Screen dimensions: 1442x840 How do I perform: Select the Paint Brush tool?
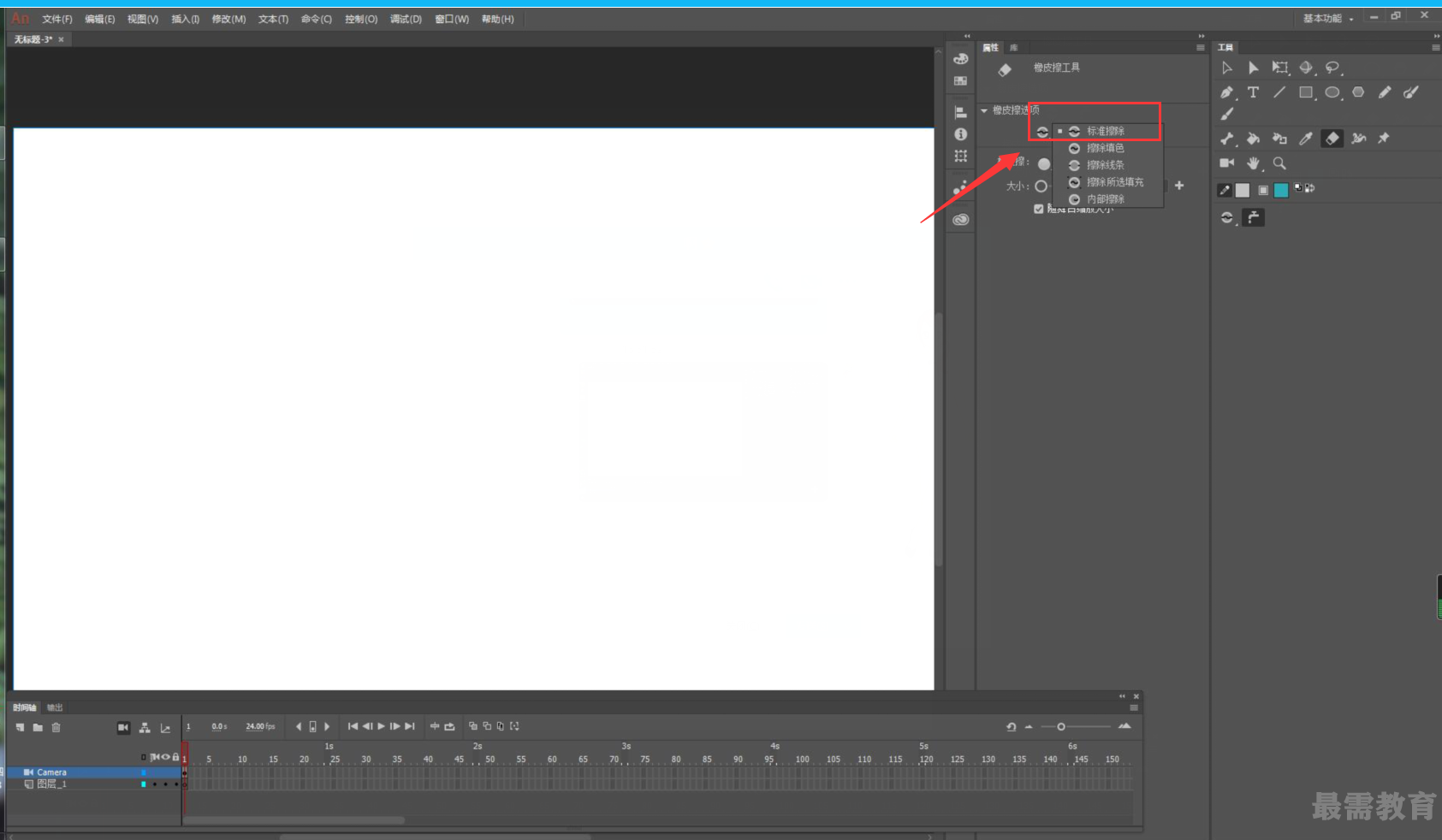[1411, 92]
